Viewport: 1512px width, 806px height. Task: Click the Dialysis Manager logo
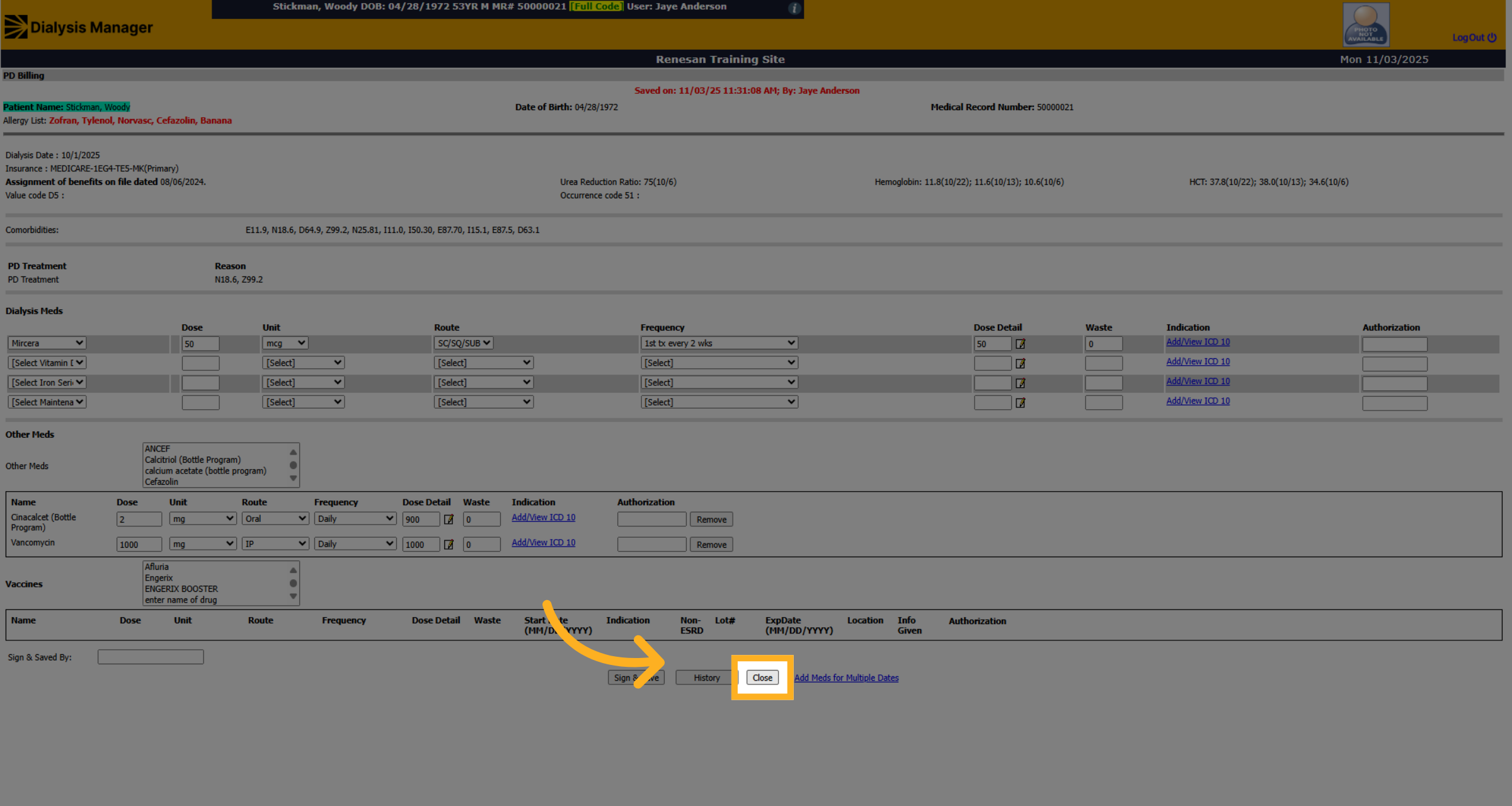pyautogui.click(x=79, y=27)
